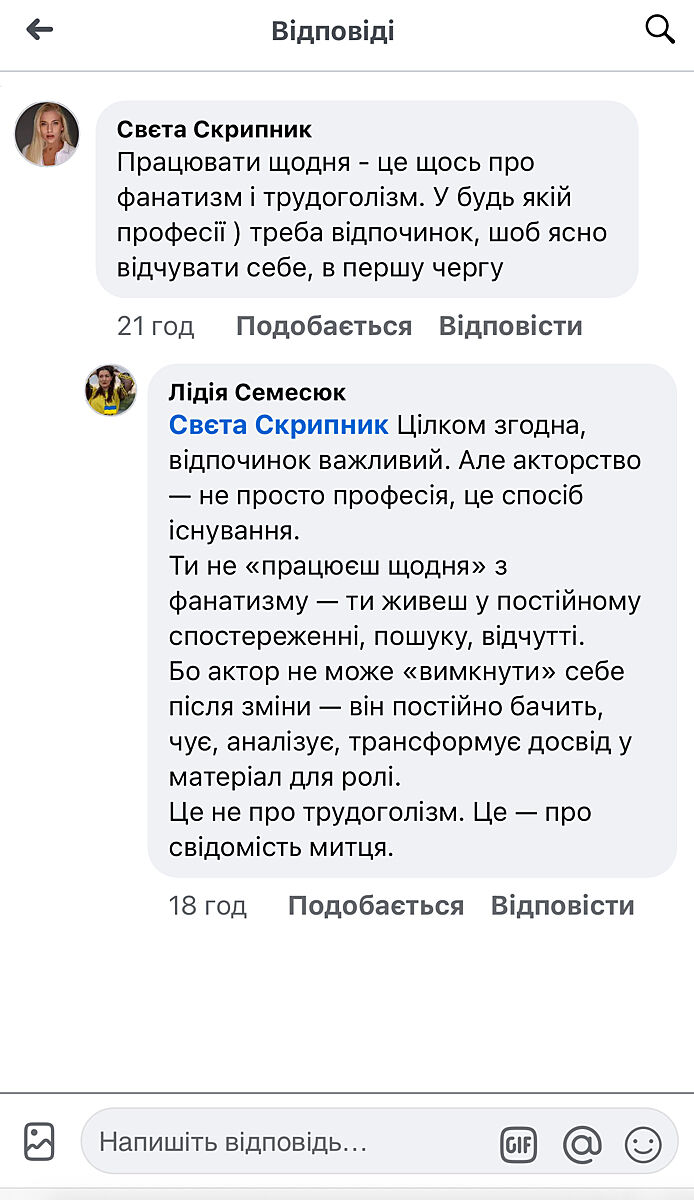Image resolution: width=694 pixels, height=1200 pixels.
Task: Like Лідія Семесюк's reply with Подобається
Action: (376, 906)
